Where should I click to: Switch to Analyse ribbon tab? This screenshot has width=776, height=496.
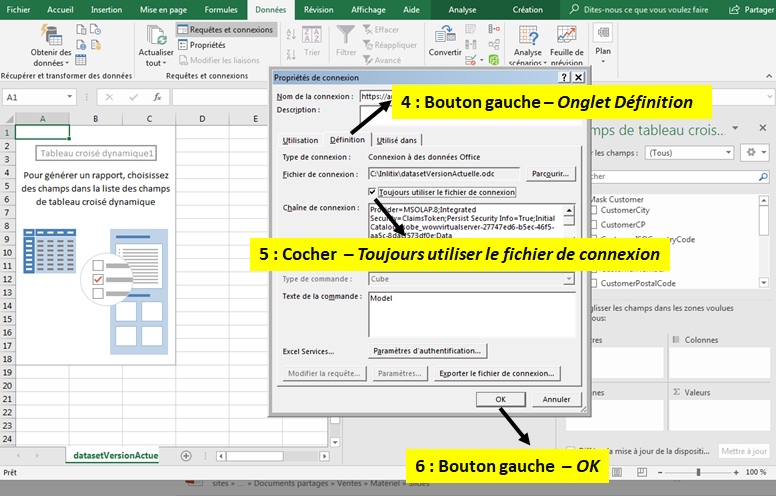point(462,9)
